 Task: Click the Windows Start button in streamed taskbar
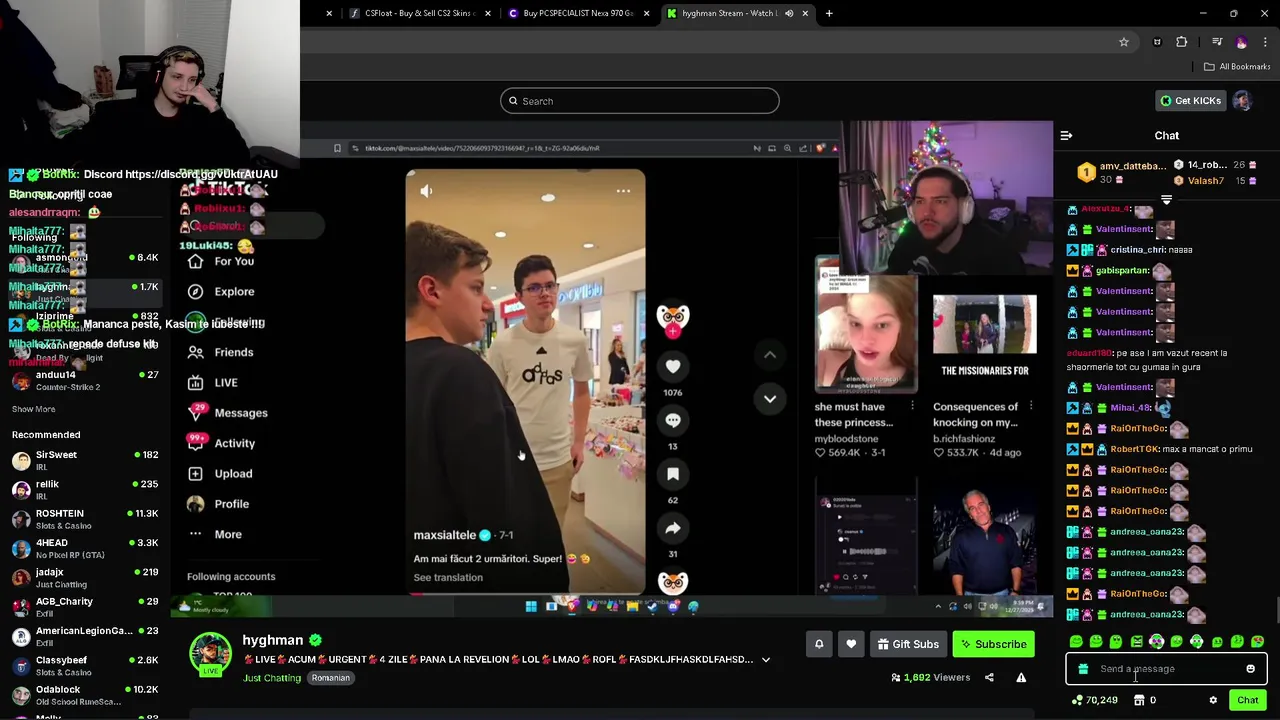(x=531, y=606)
